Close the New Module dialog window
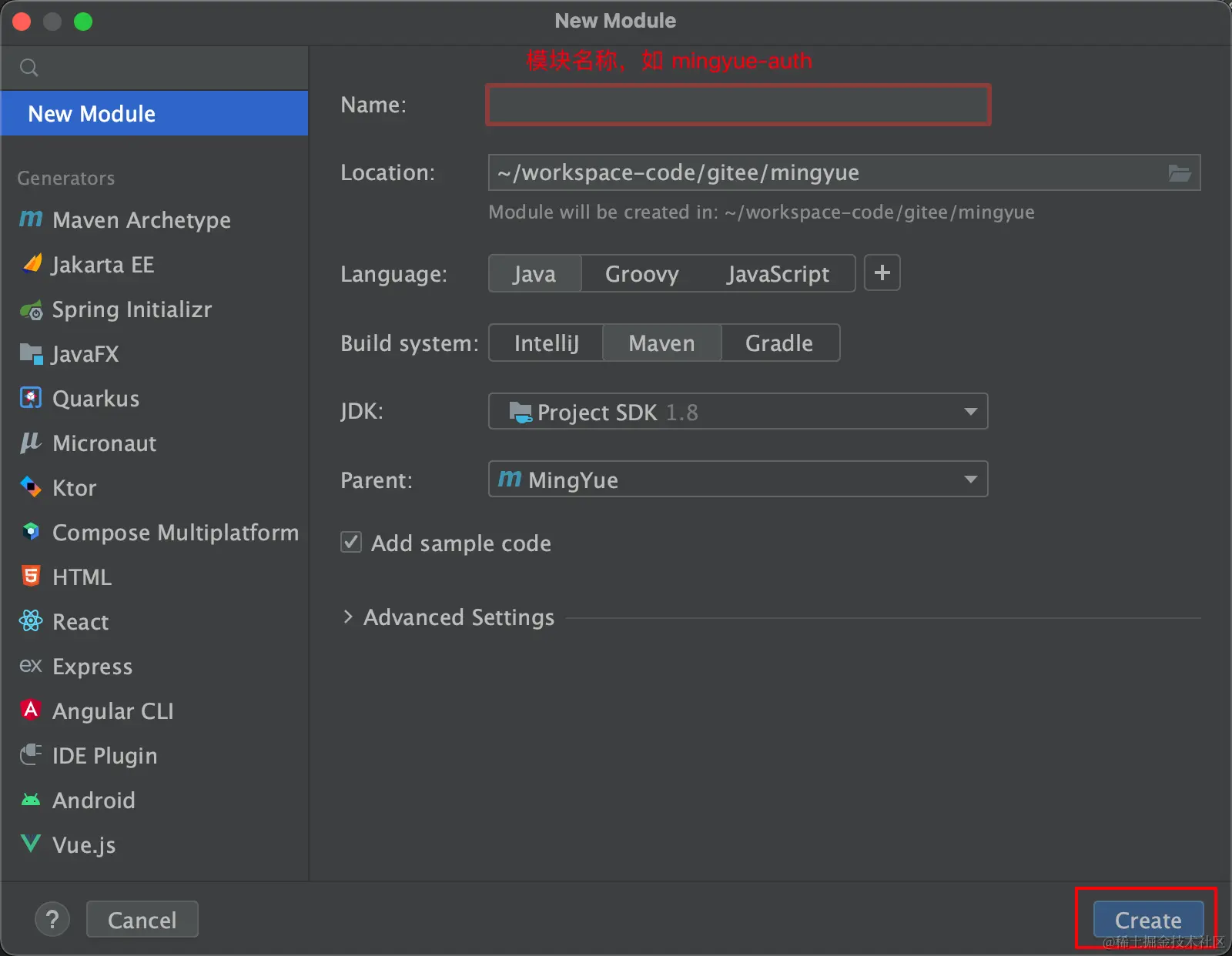Screen dimensions: 1232x956 [x=22, y=22]
